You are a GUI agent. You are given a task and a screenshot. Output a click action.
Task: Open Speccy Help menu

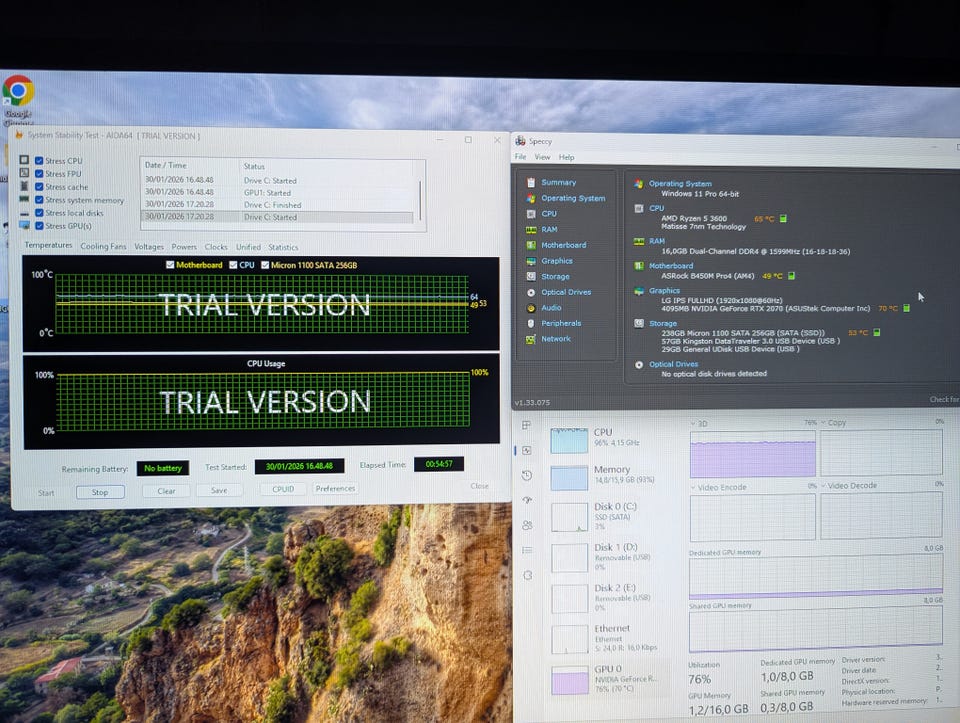point(566,157)
